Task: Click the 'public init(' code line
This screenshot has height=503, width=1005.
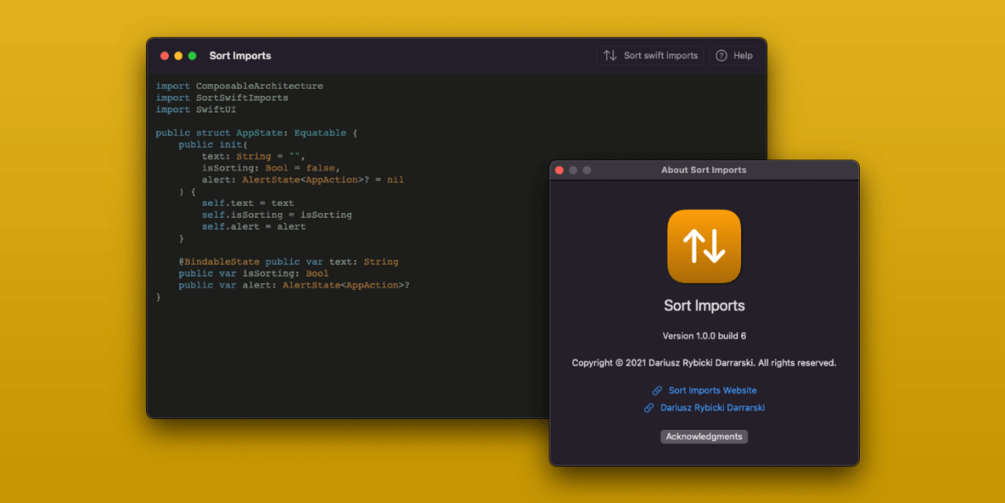Action: point(213,144)
